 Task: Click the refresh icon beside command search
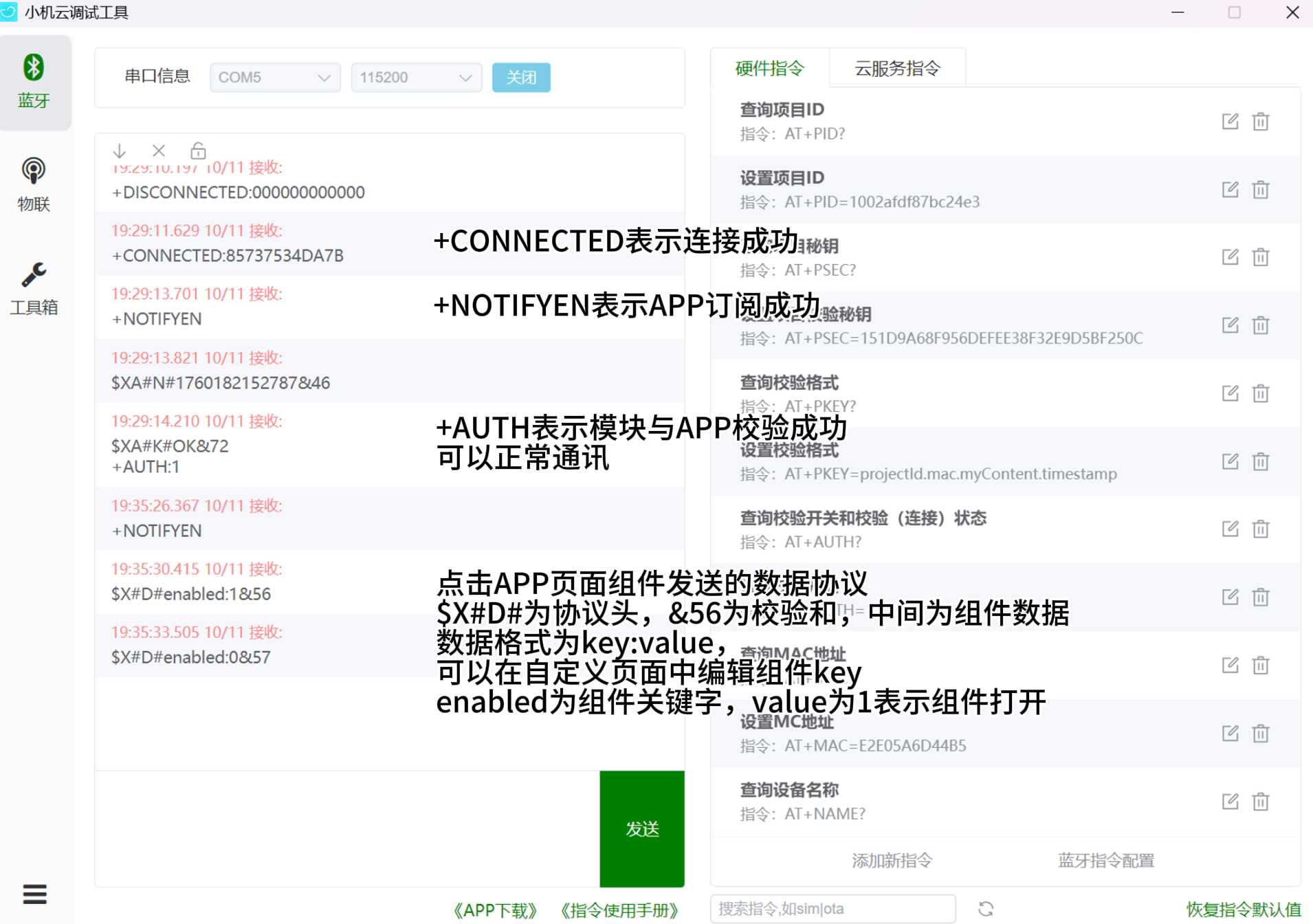coord(986,909)
